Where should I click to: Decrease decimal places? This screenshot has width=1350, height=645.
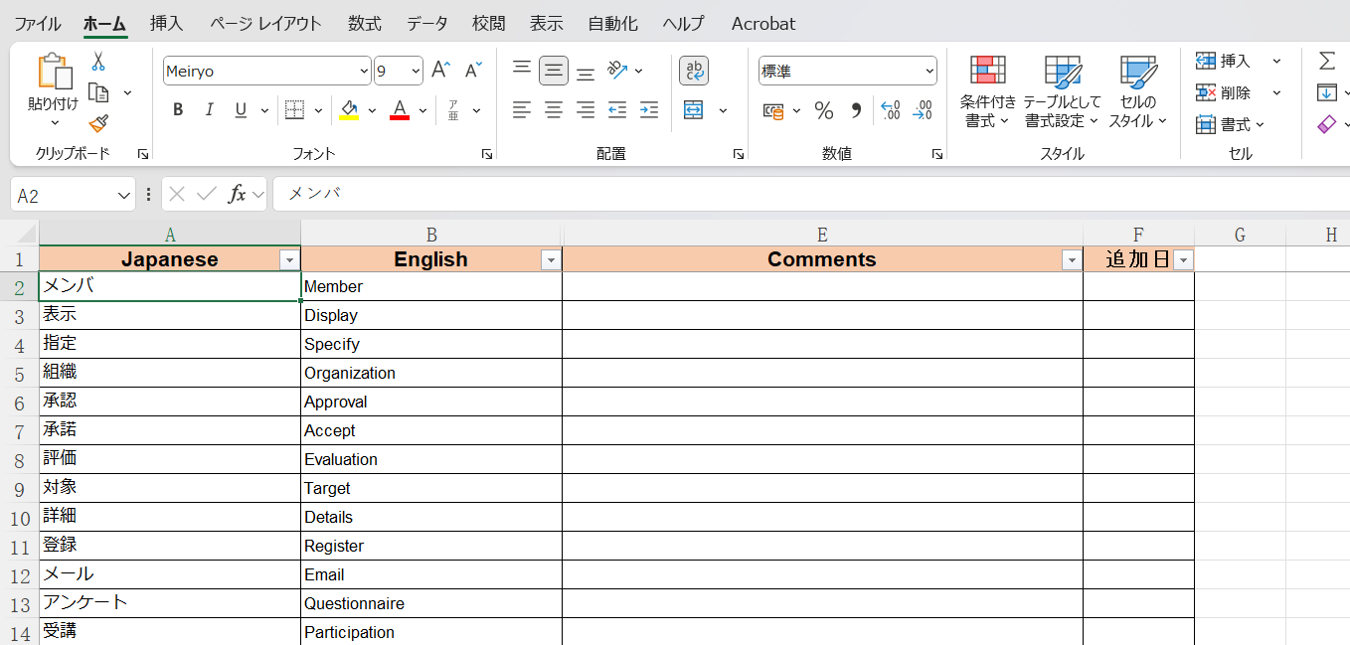[x=923, y=110]
